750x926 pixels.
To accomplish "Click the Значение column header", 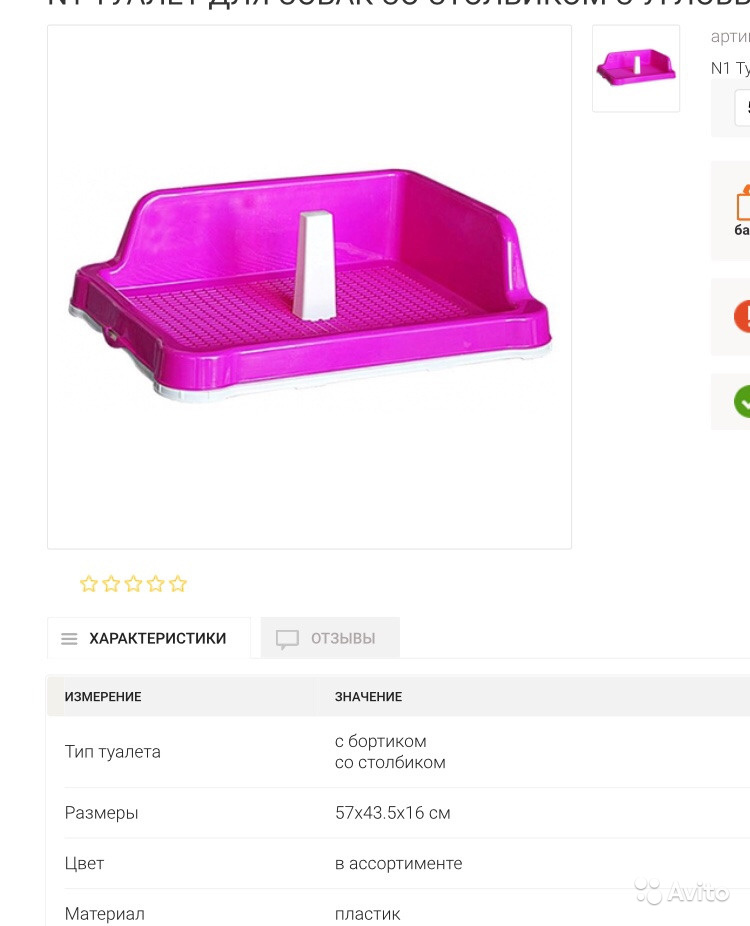I will (369, 697).
